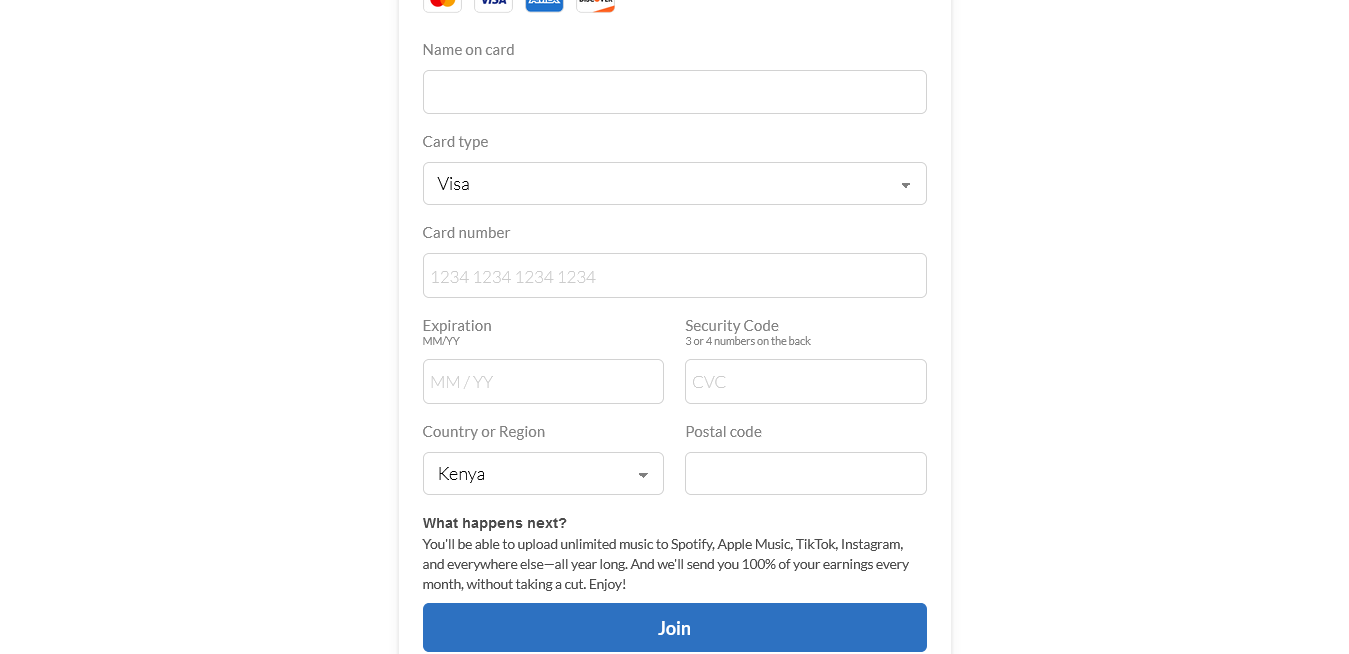Click the 'Name on card' label
The width and height of the screenshot is (1349, 654).
click(468, 50)
